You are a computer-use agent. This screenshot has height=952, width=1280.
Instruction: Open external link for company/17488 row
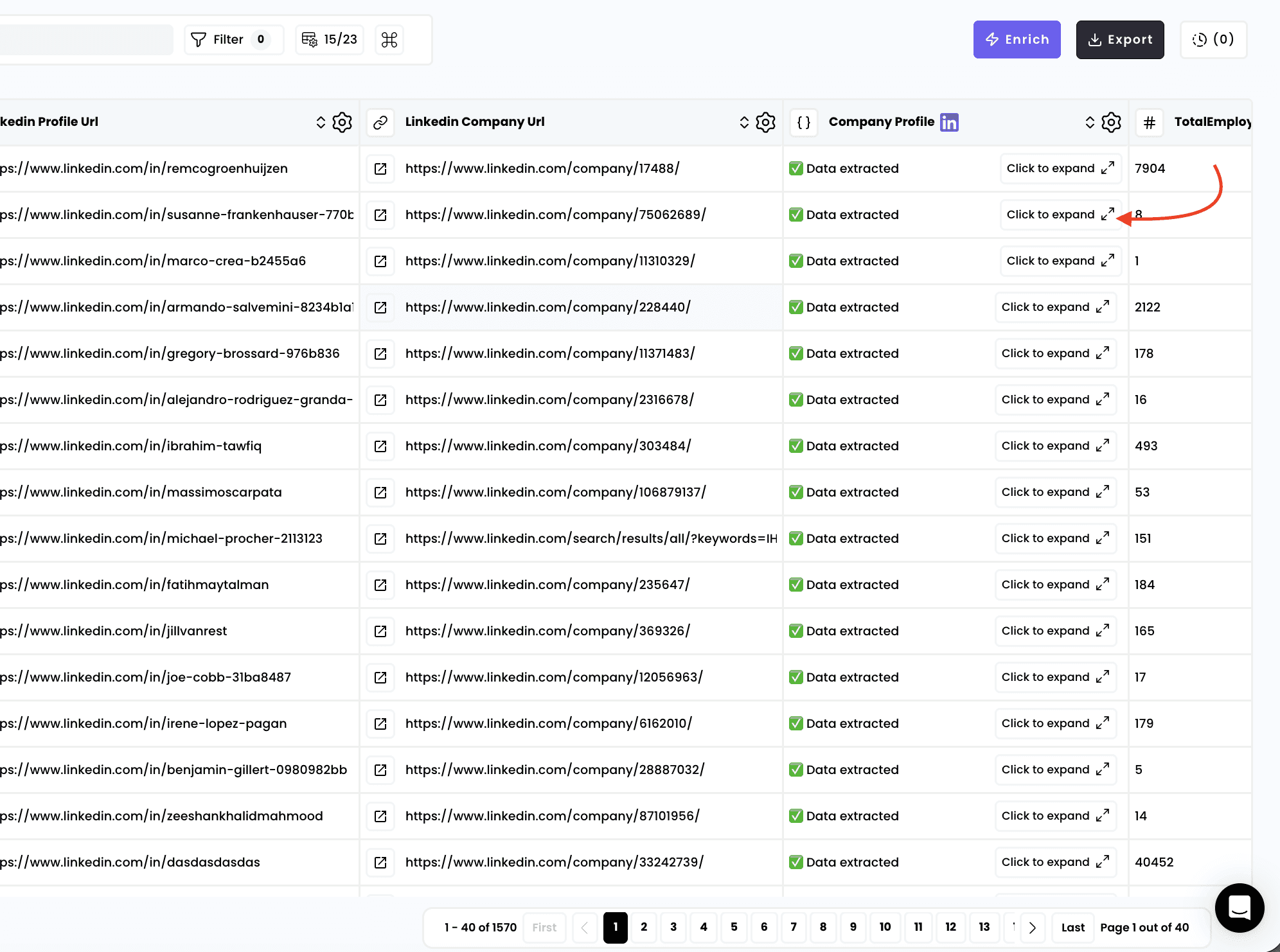(x=380, y=168)
